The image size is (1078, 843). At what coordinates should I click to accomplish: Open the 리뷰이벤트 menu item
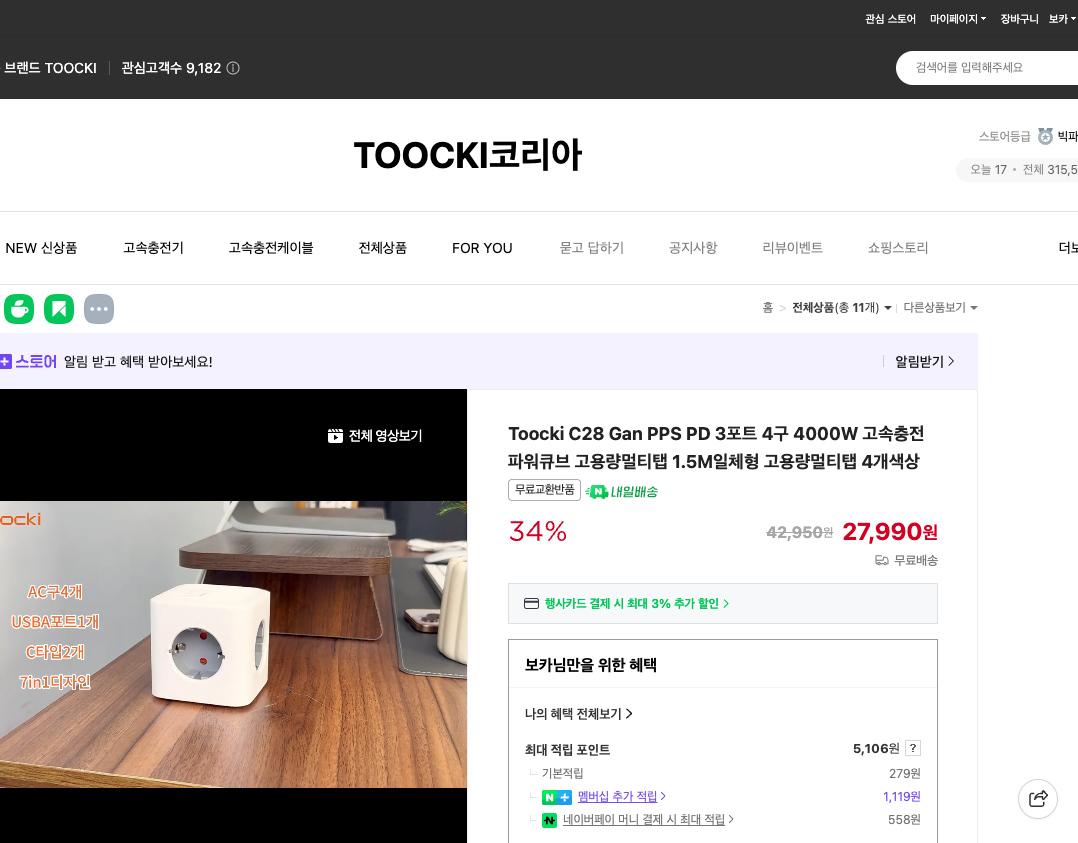792,248
